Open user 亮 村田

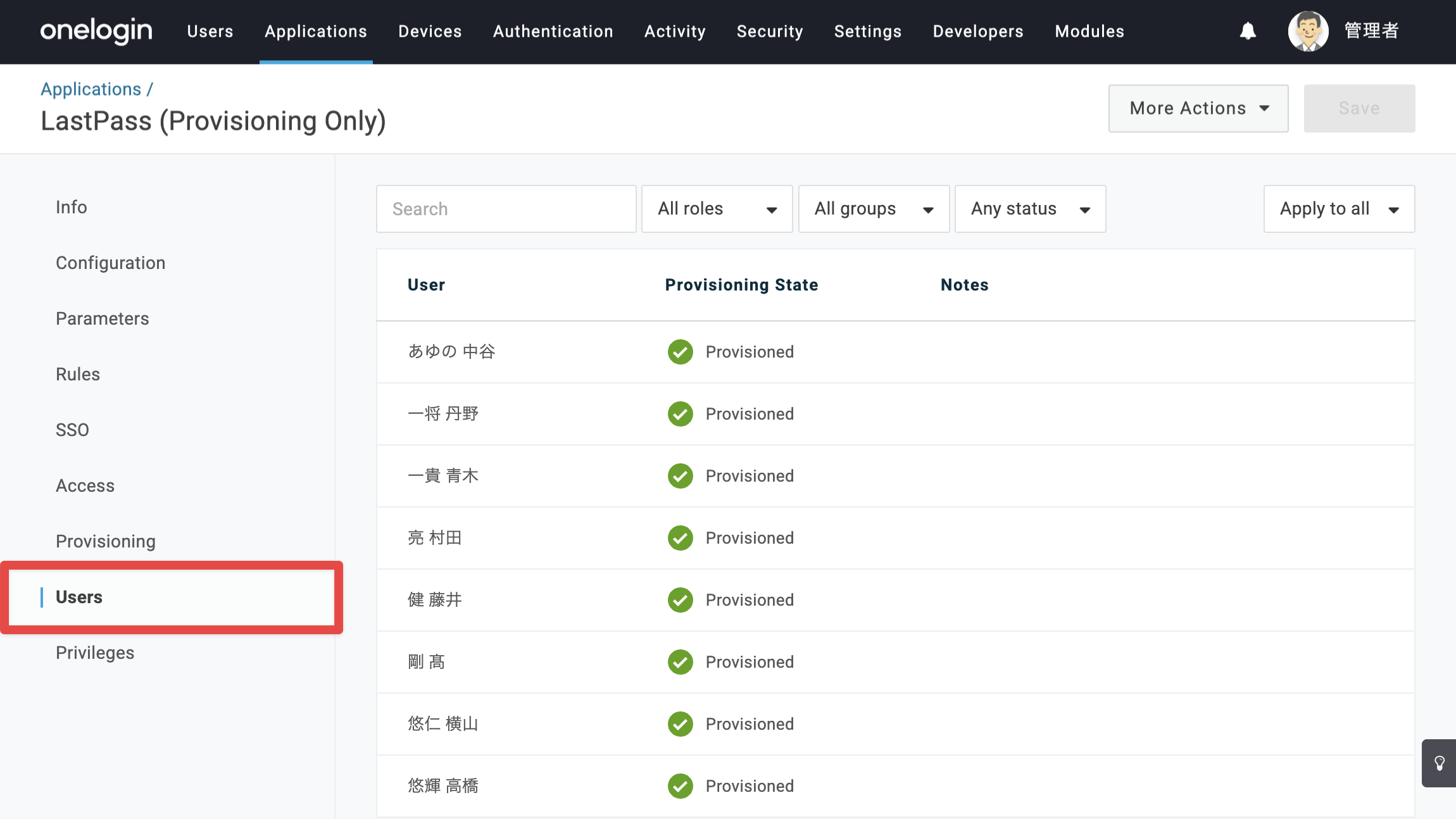tap(435, 537)
